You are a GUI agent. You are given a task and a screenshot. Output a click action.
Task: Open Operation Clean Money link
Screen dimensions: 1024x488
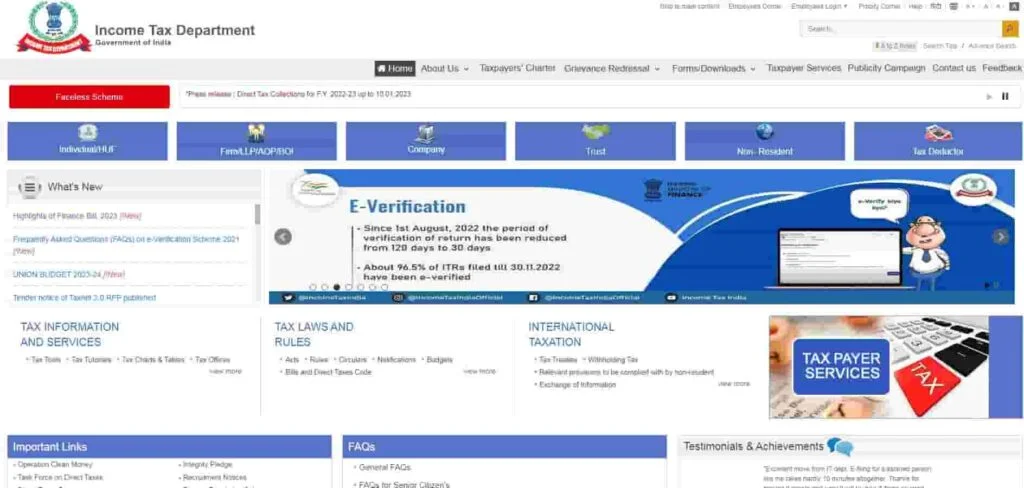coord(55,465)
